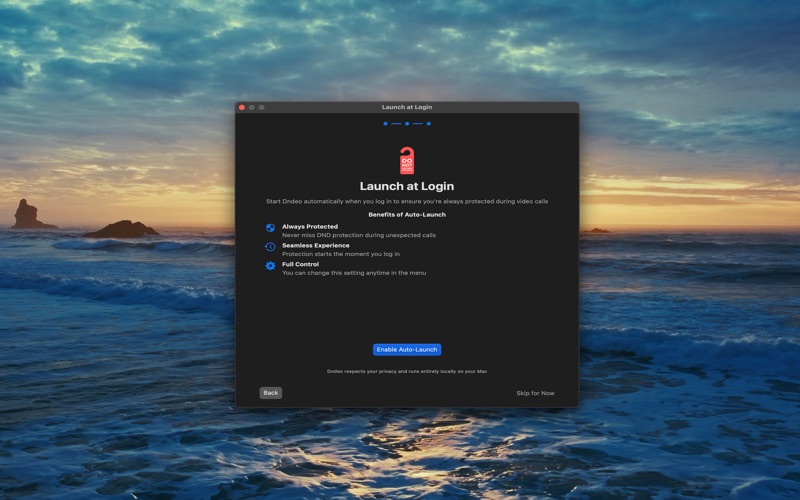Screen dimensions: 800x500
Task: Select the last onboarding progress dot
Action: pyautogui.click(x=429, y=123)
